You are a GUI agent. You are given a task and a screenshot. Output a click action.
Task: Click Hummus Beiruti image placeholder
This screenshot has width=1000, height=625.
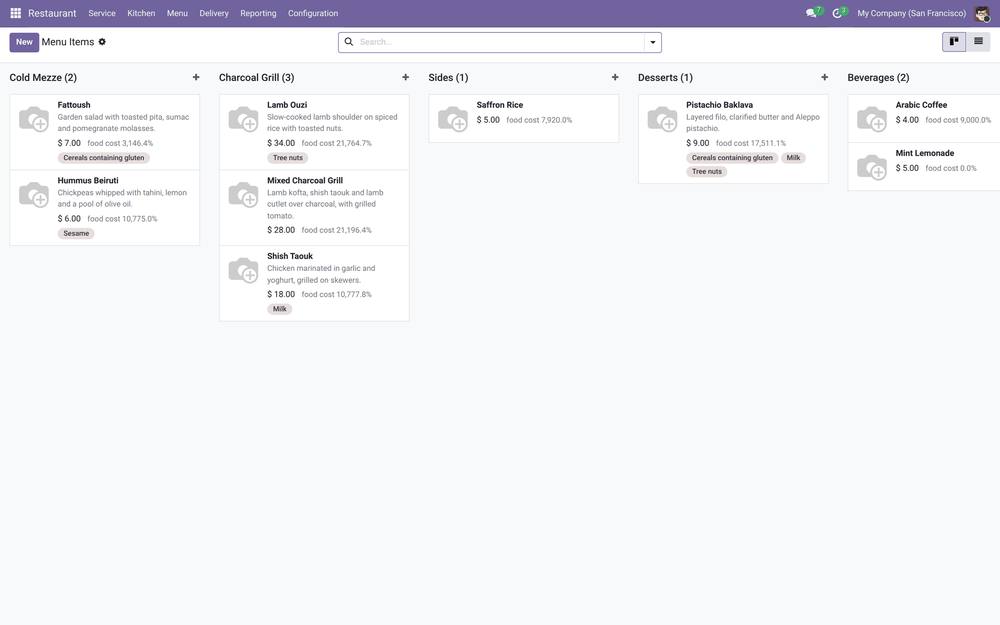[34, 195]
